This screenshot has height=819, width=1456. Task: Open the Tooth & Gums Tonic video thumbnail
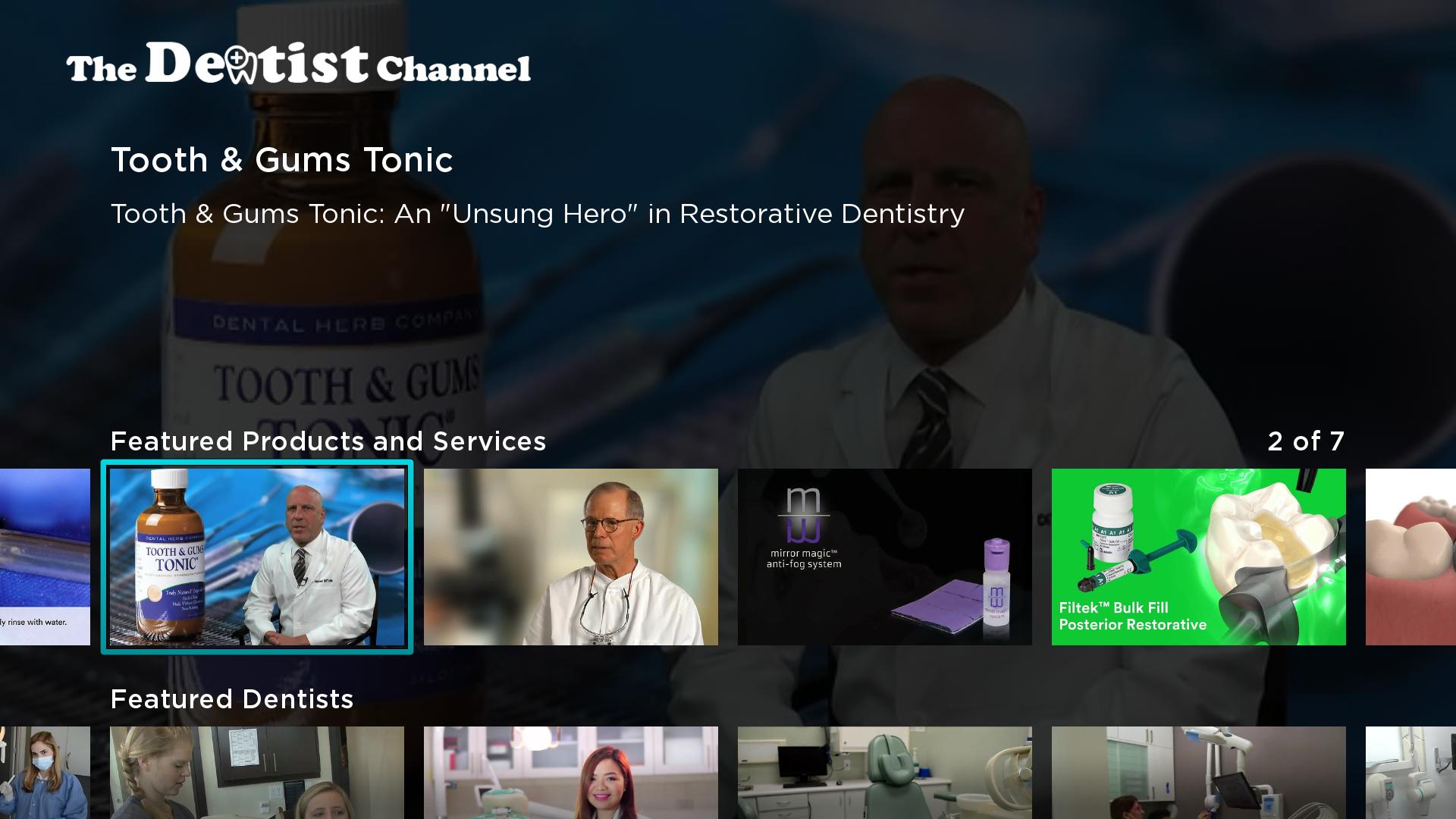pos(257,557)
